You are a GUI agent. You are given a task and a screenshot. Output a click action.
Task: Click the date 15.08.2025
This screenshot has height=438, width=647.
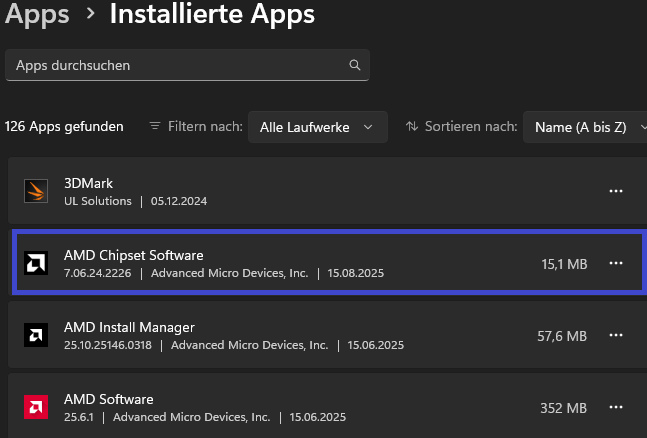[x=356, y=273]
